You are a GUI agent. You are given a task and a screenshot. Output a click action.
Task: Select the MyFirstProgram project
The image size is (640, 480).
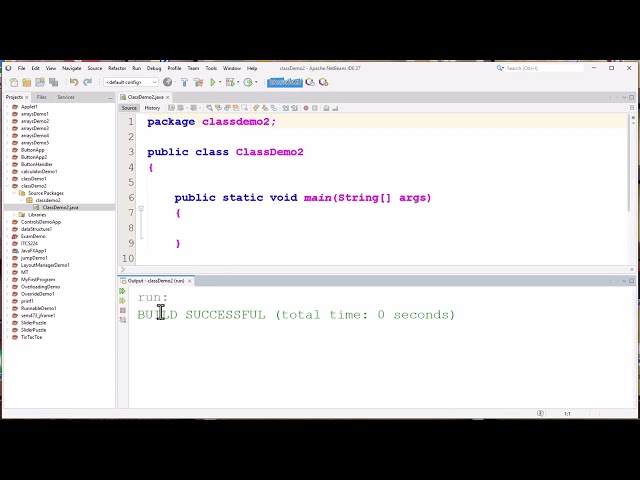pos(38,280)
